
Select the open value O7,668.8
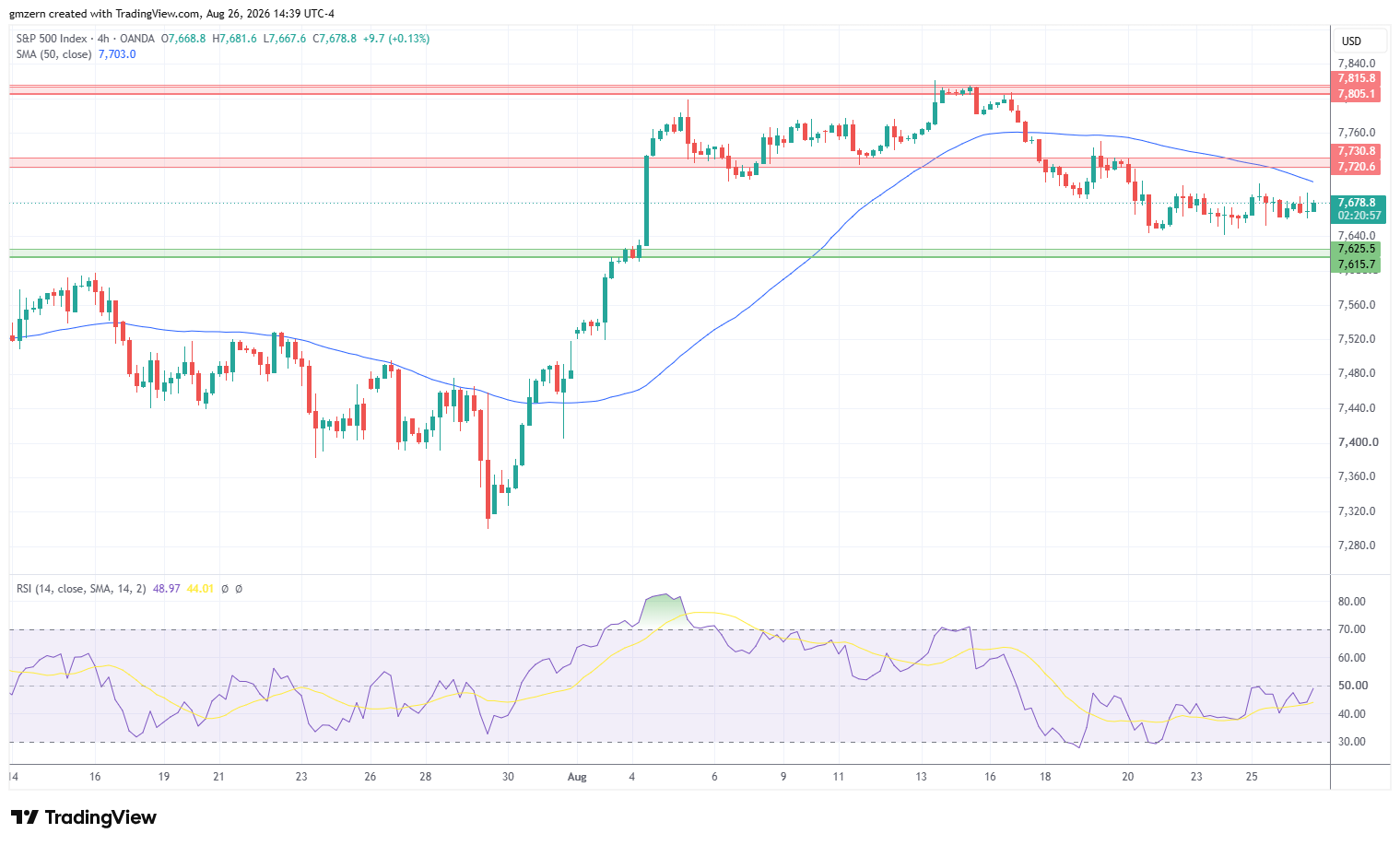pos(183,39)
